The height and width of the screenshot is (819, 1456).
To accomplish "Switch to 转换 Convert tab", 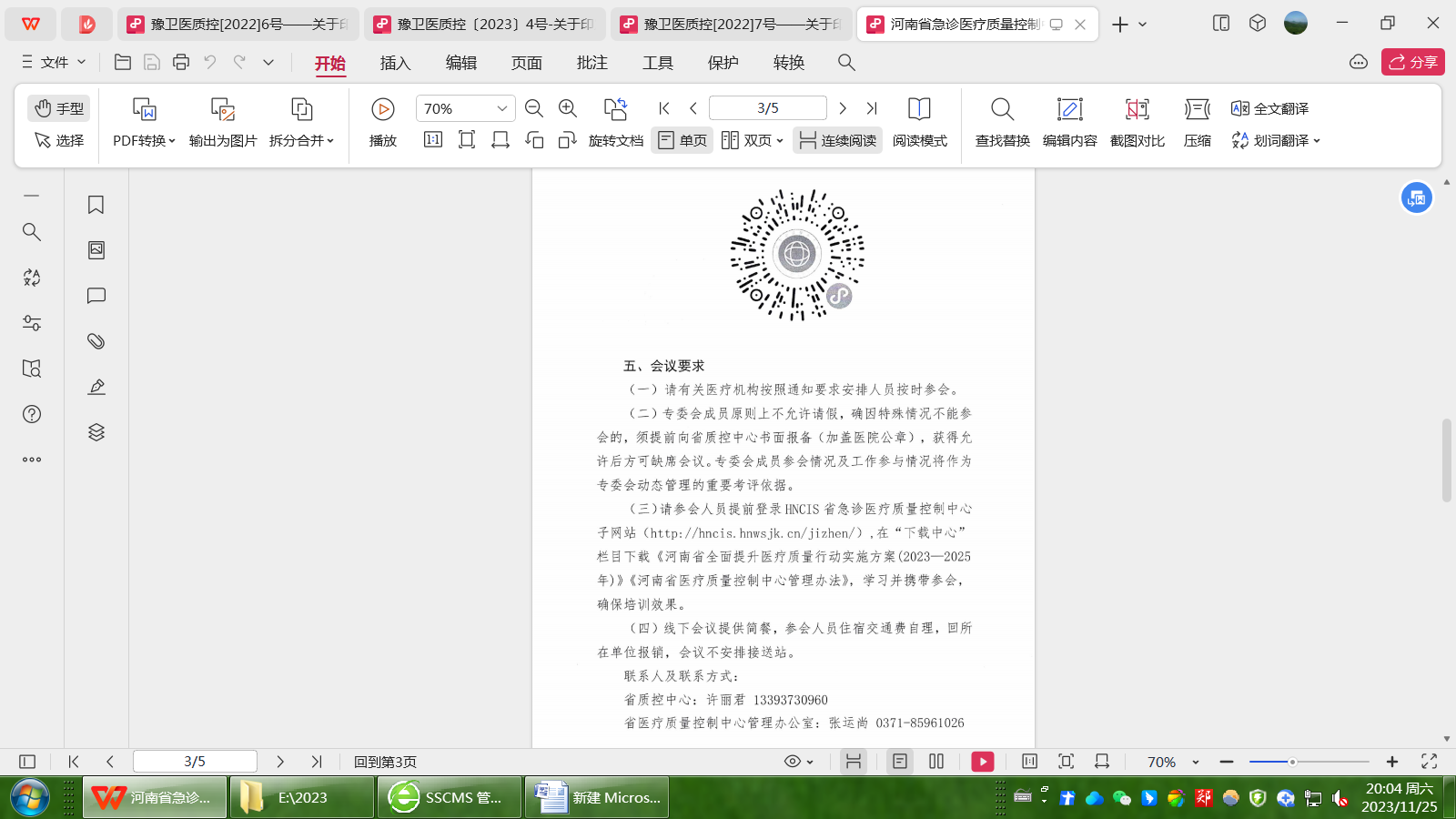I will coord(789,63).
